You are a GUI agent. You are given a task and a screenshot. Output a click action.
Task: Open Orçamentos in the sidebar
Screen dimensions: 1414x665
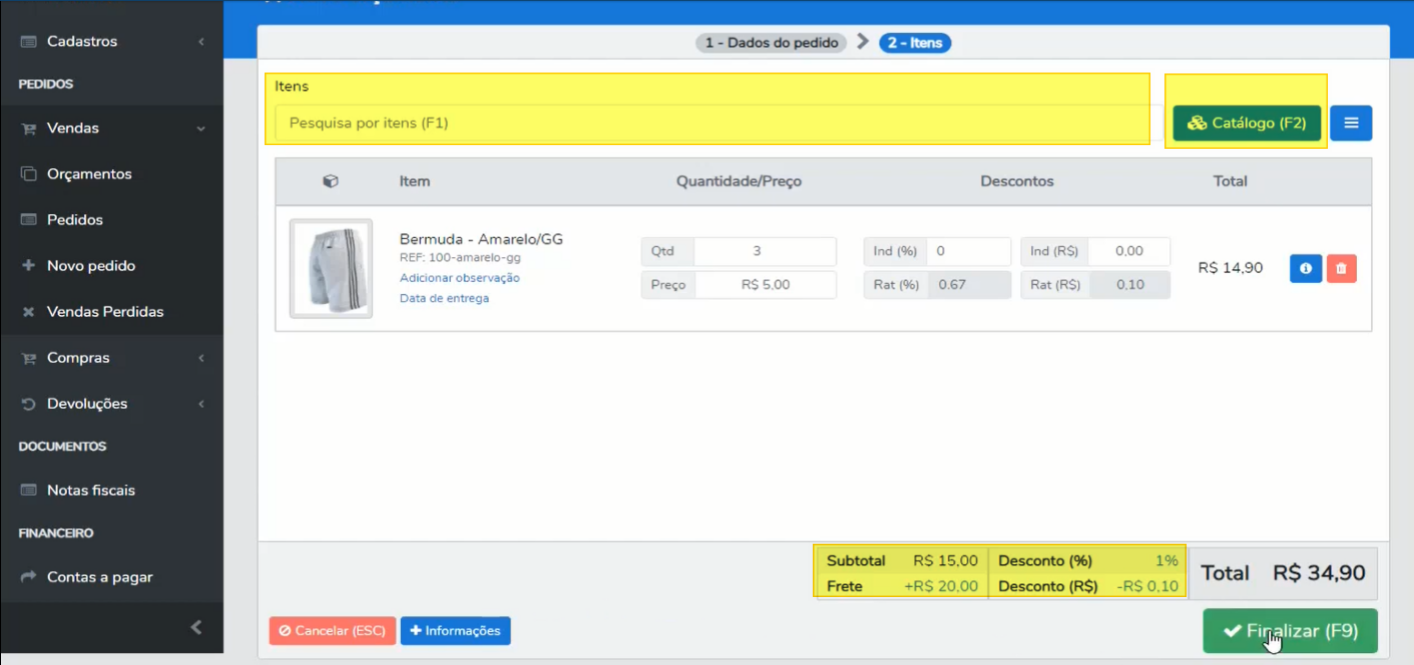point(89,174)
